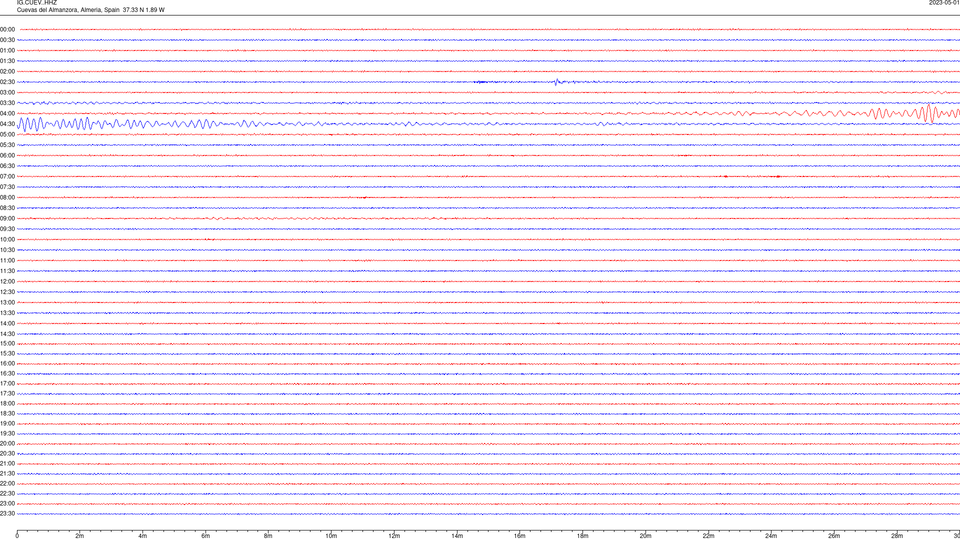Image resolution: width=960 pixels, height=540 pixels.
Task: Choose the 14:00 trace label
Action: (7, 323)
